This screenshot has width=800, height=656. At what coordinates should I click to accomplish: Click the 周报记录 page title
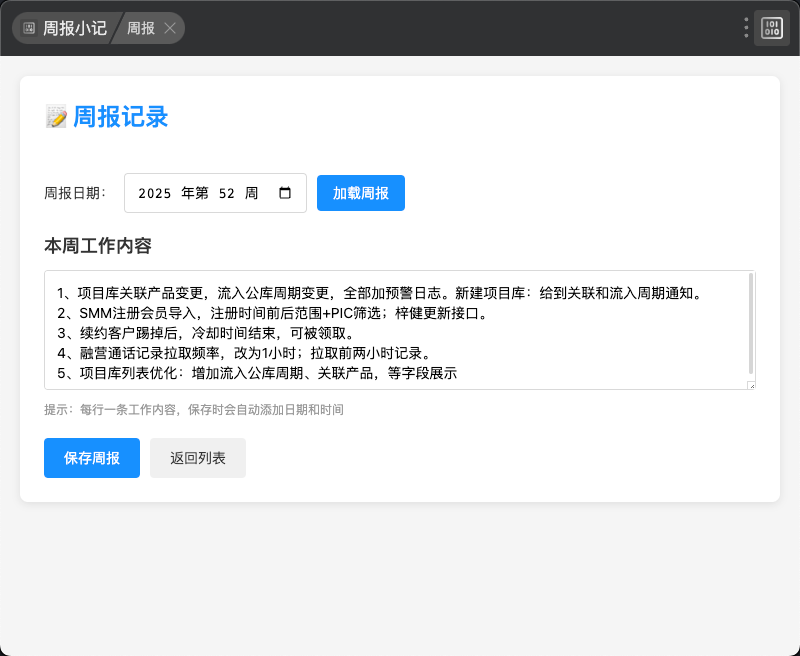coord(120,117)
